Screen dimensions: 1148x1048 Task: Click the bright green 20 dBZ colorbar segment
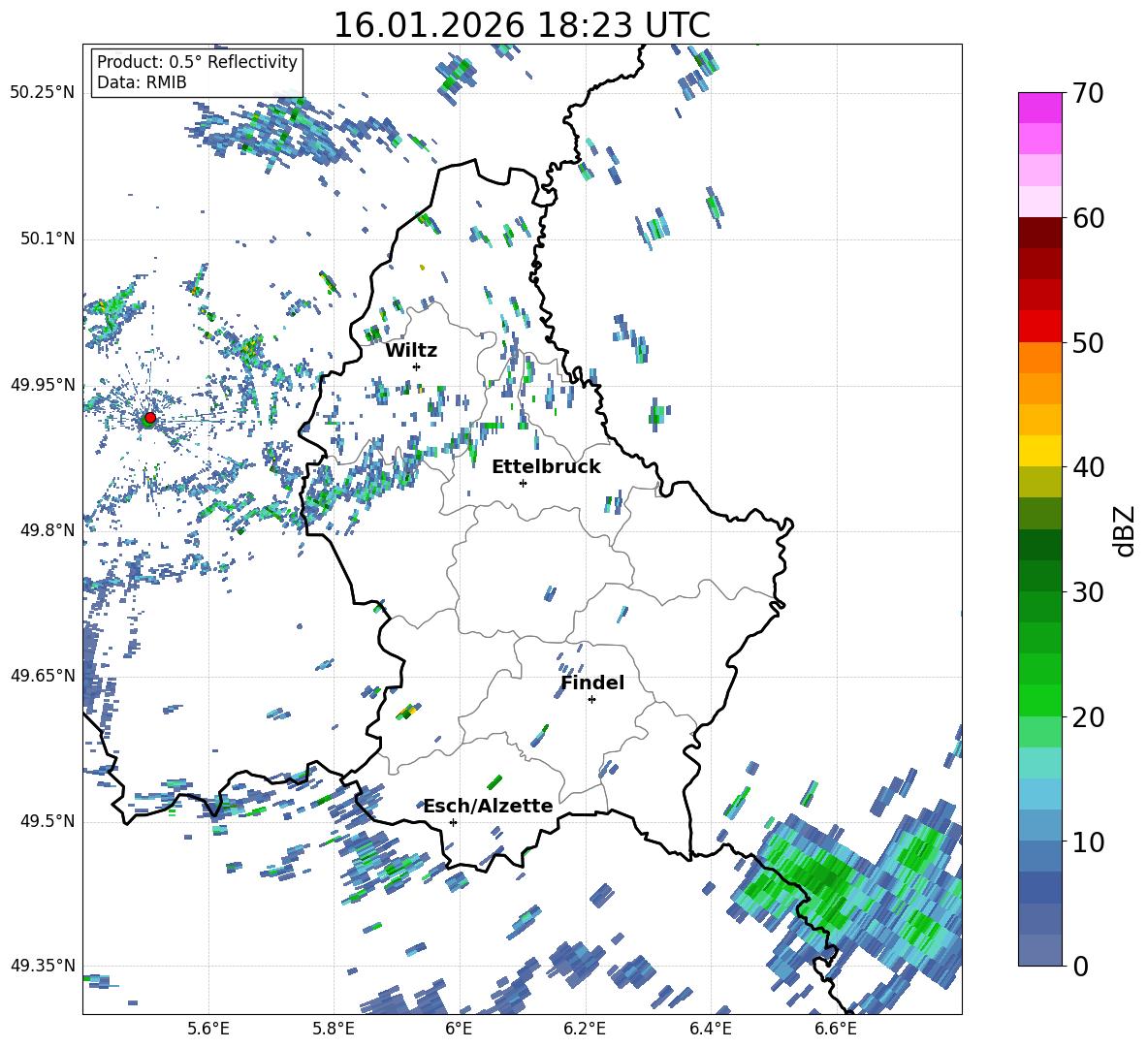pos(1039,700)
